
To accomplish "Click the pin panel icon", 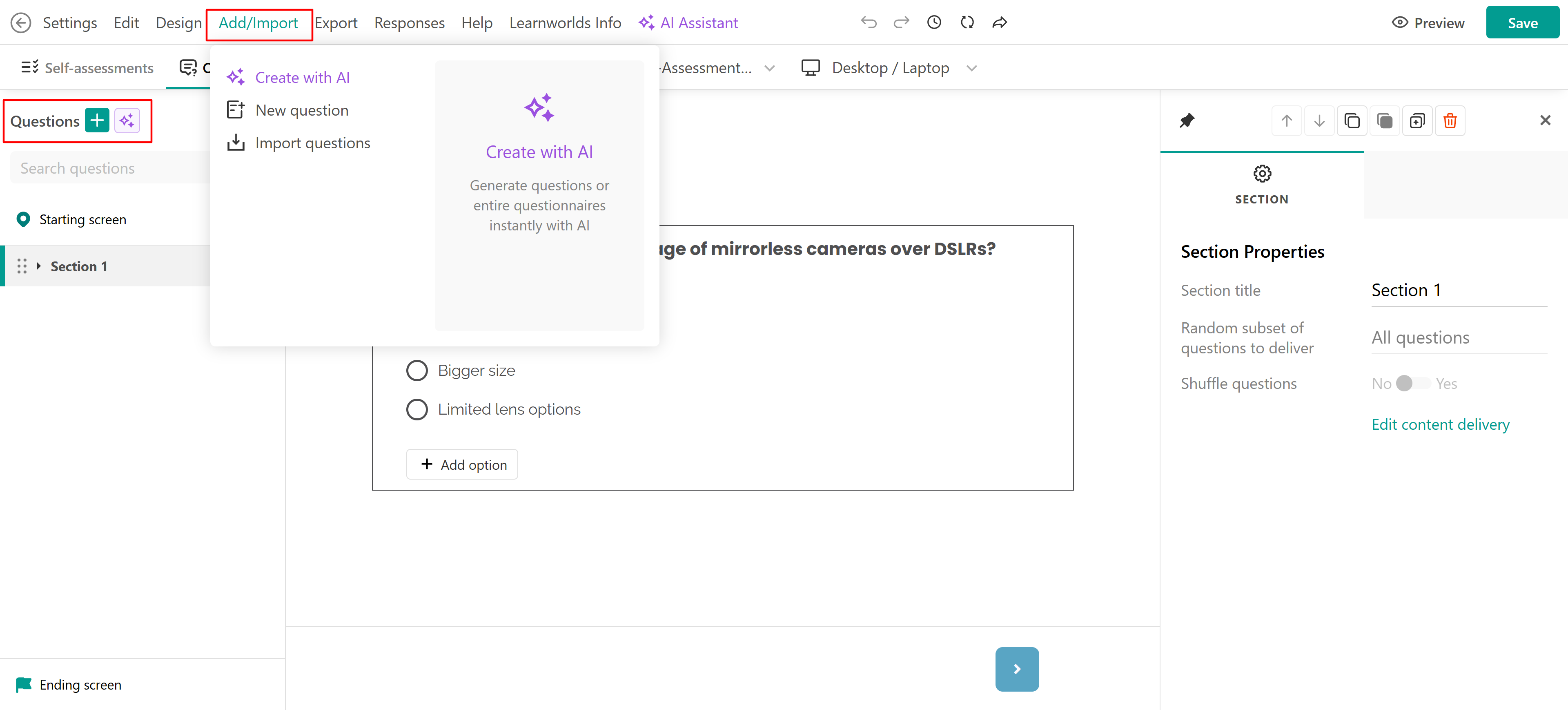I will coord(1187,121).
